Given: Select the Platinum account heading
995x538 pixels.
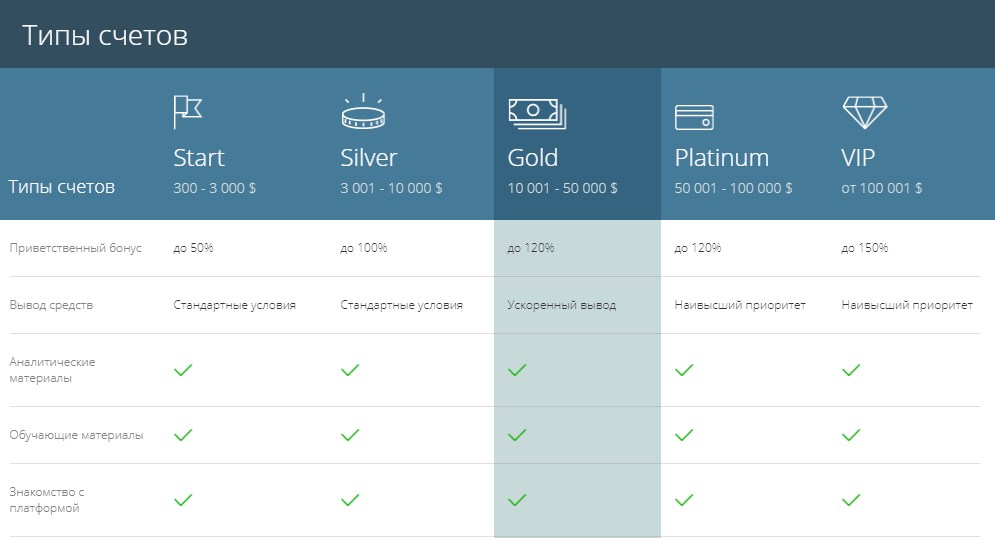Looking at the screenshot, I should [722, 157].
